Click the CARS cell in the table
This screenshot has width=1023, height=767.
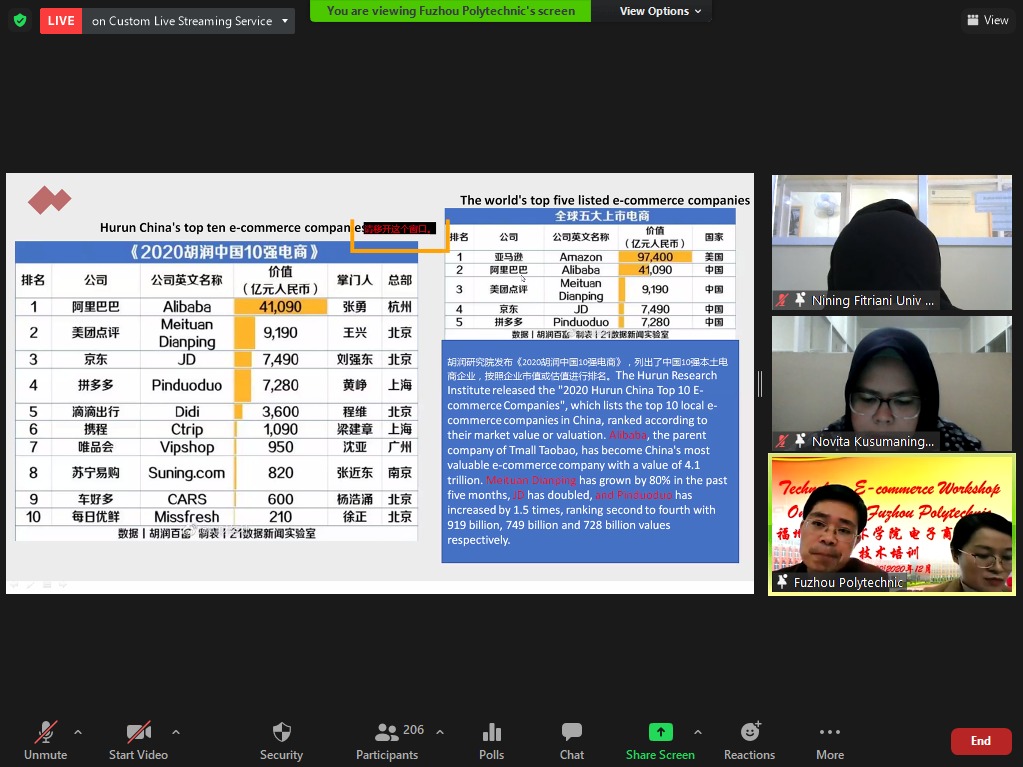[x=187, y=499]
